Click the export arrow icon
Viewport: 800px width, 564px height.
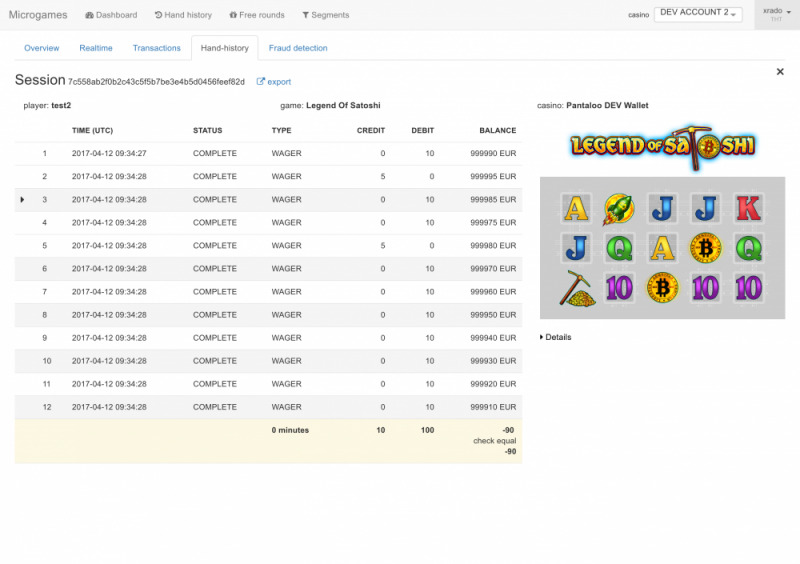click(x=260, y=81)
